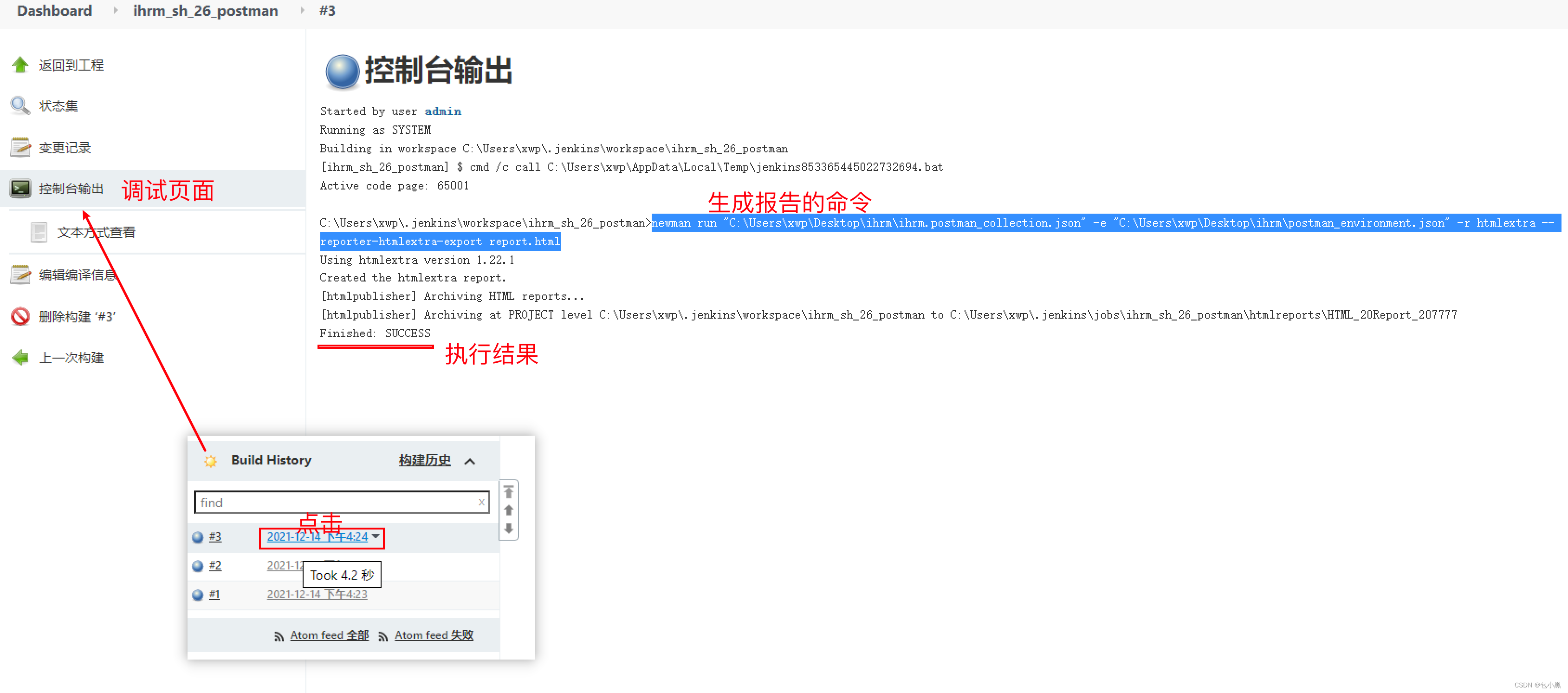The width and height of the screenshot is (1568, 693).
Task: Click the terminal icon beside 控制台输出
Action: [20, 188]
